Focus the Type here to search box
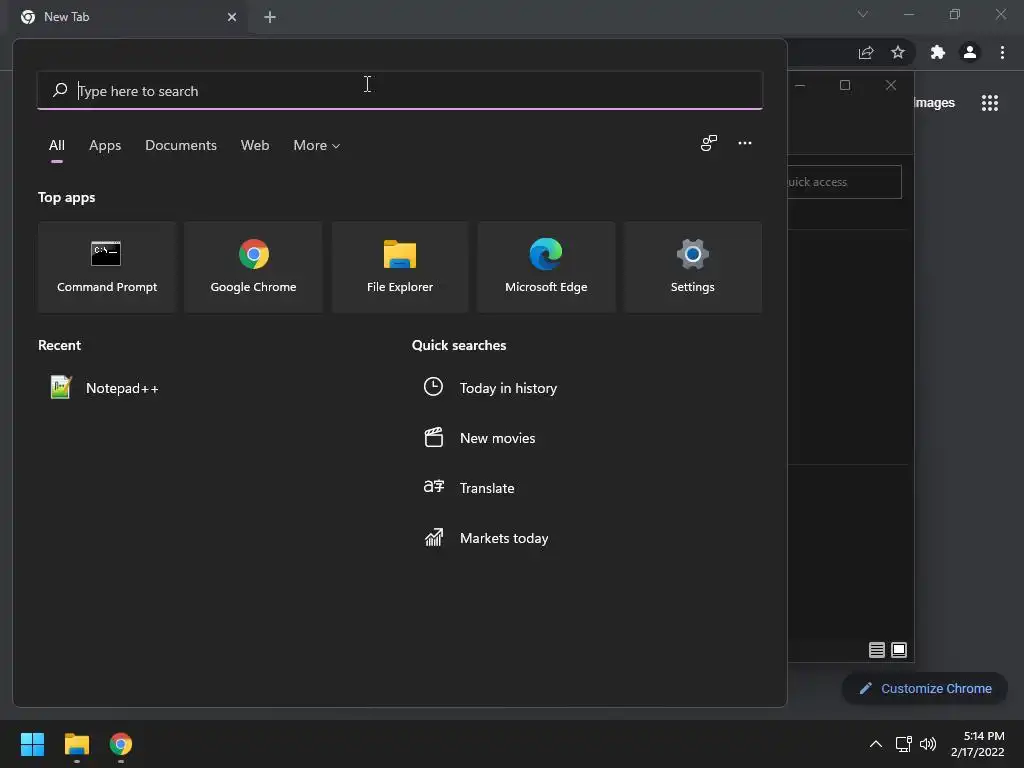This screenshot has height=768, width=1024. tap(400, 91)
